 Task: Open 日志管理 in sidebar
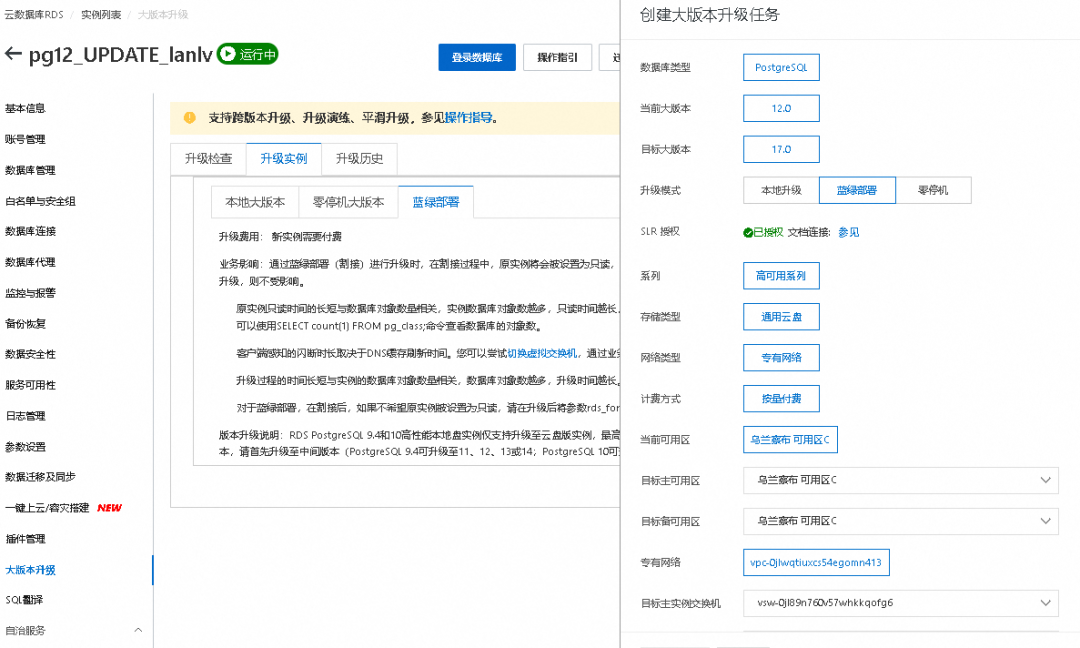pyautogui.click(x=25, y=416)
